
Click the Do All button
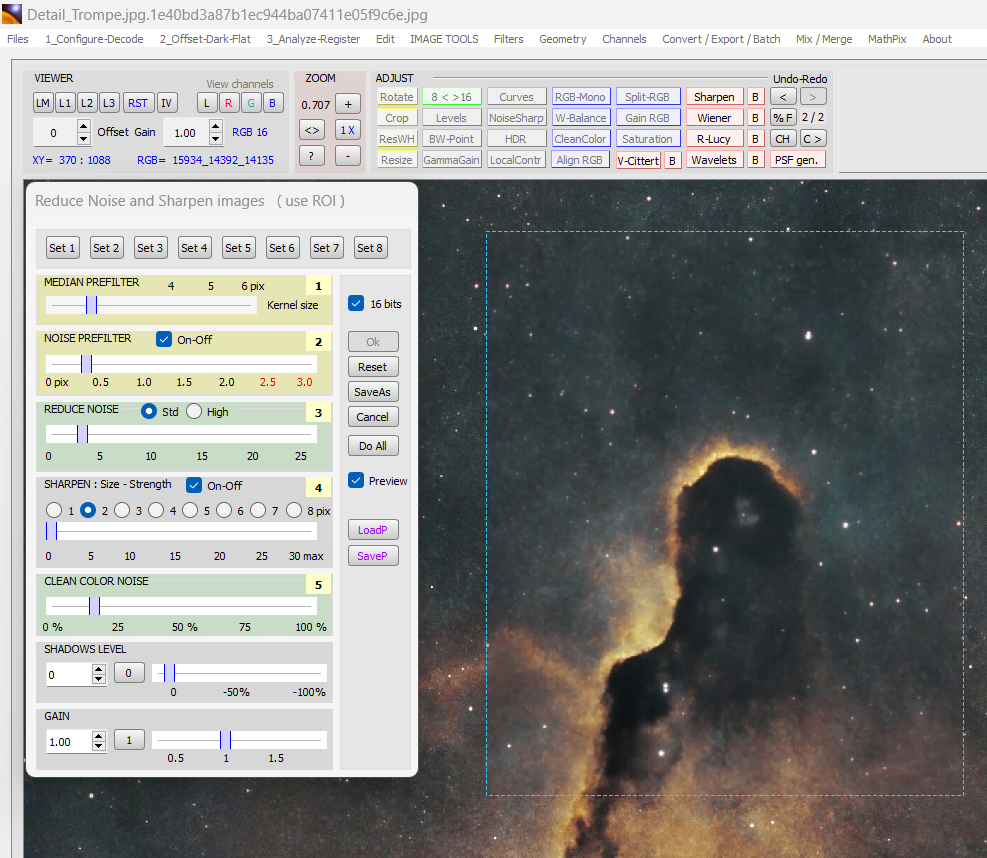tap(372, 446)
